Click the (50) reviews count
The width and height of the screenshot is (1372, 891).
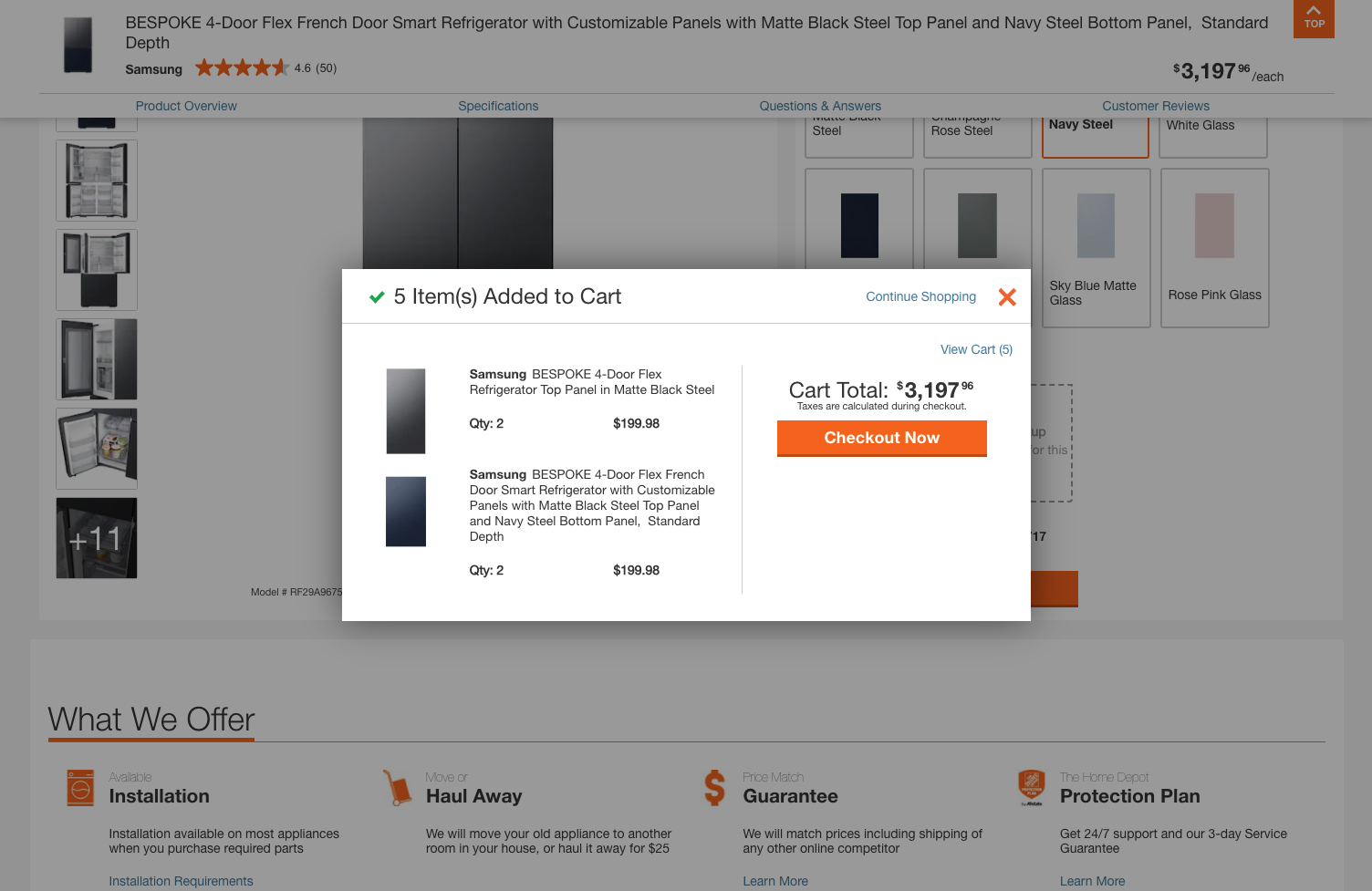point(326,68)
